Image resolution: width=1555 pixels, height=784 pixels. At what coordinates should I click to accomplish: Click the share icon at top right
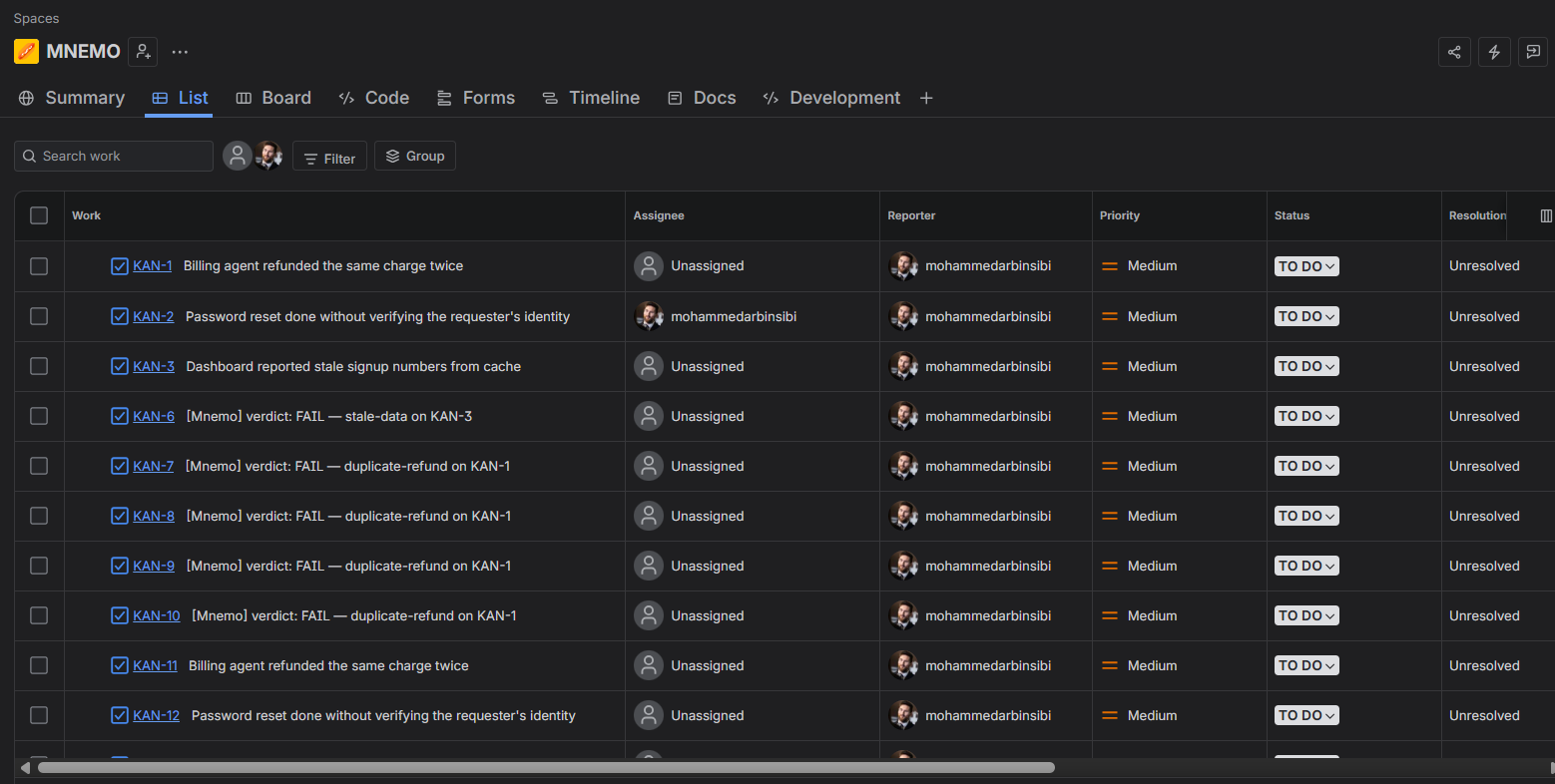point(1454,52)
